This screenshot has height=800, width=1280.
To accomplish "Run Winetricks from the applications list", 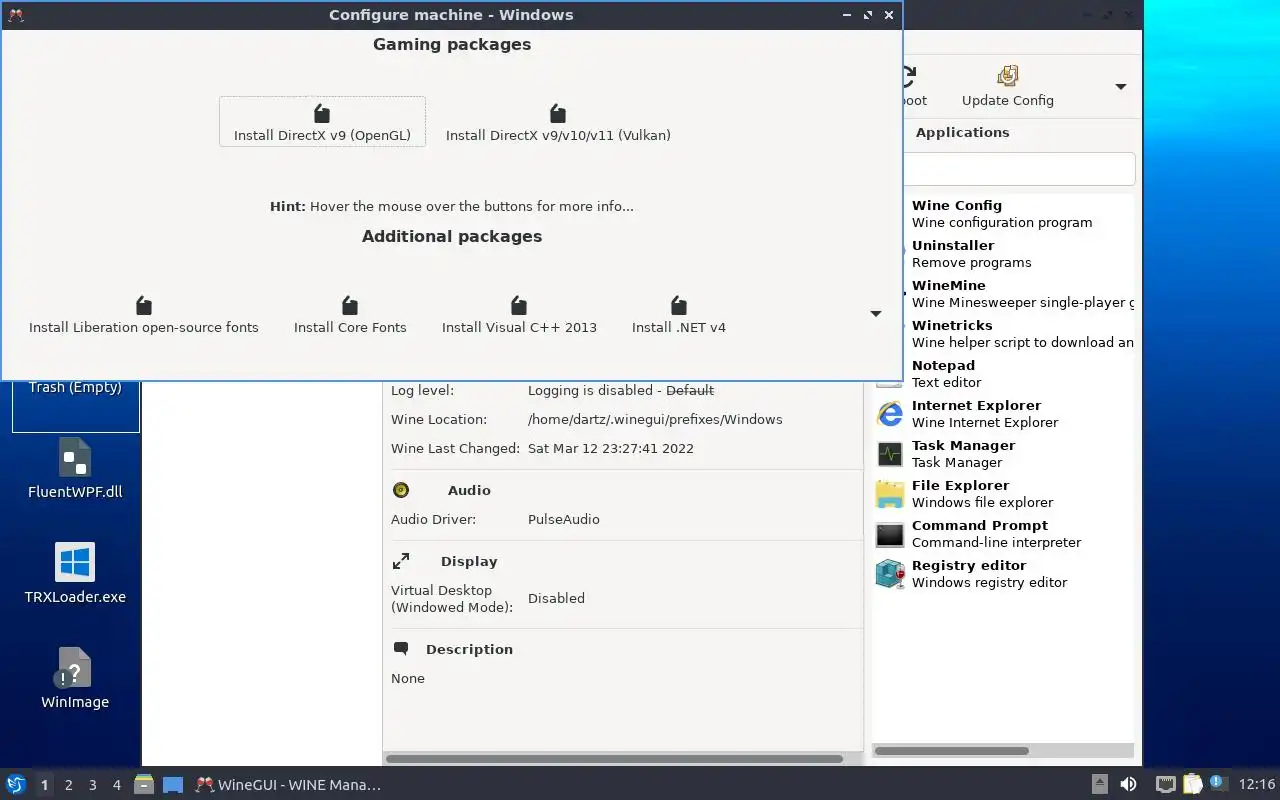I will click(1005, 333).
